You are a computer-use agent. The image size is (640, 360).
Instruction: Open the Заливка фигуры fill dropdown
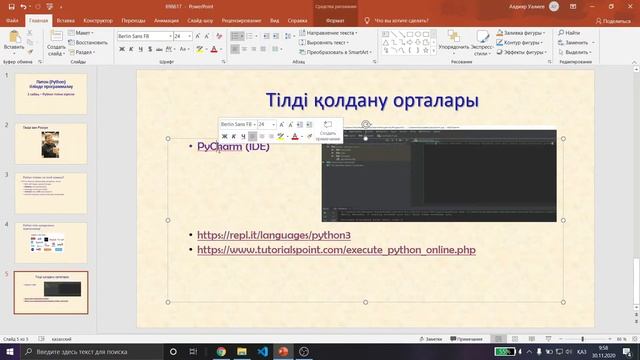[x=521, y=33]
